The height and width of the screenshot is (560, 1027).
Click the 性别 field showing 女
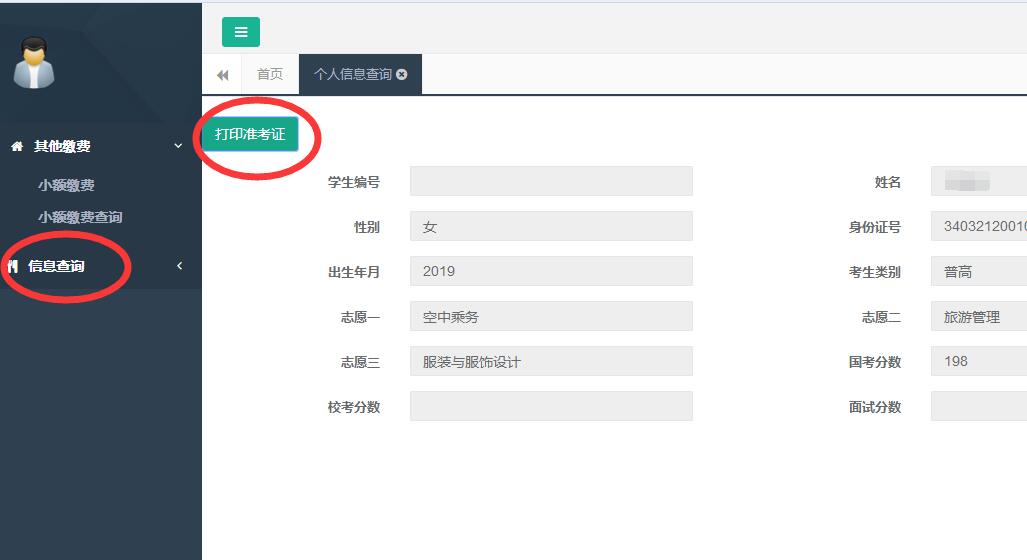551,226
